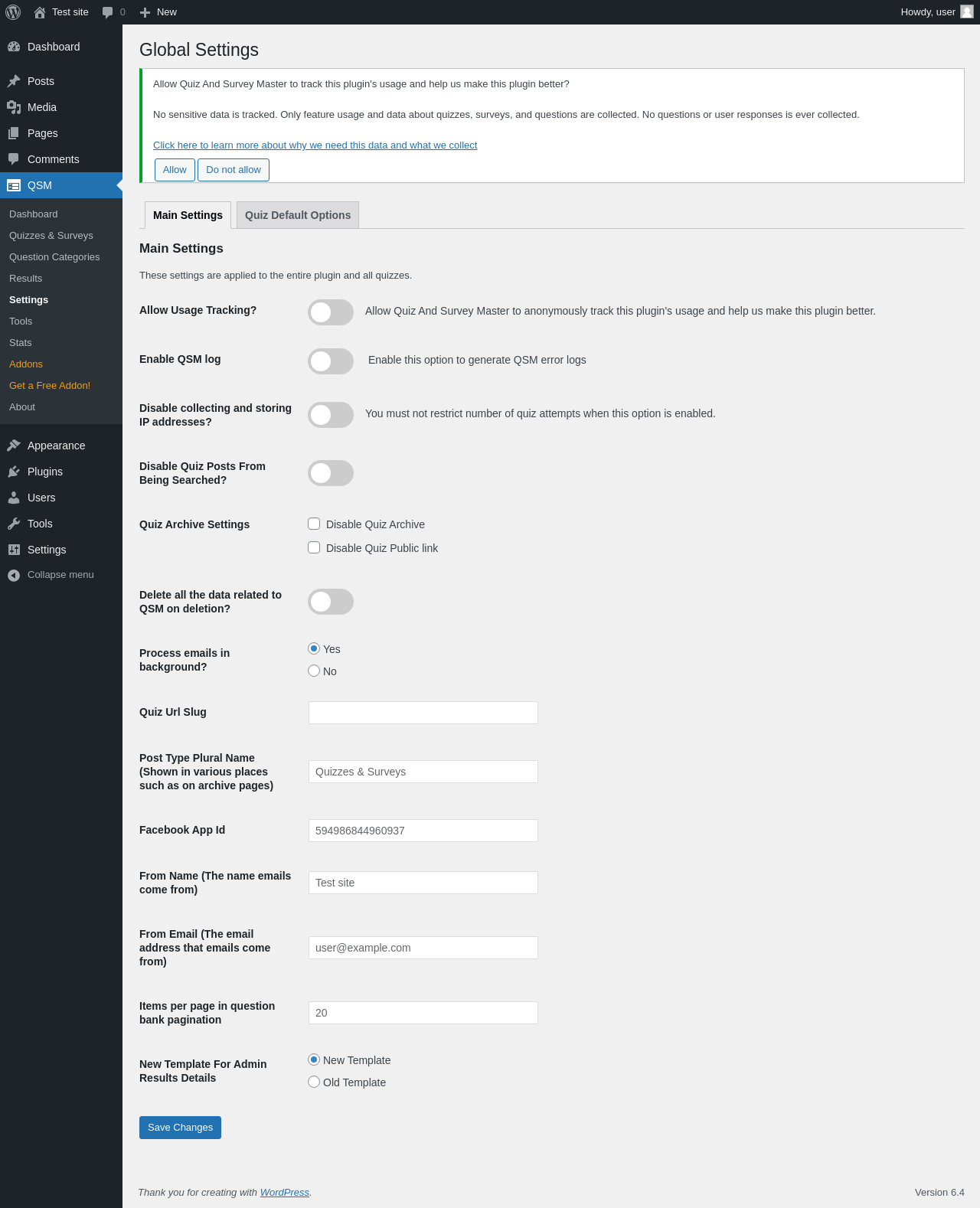Switch to the Main Settings tab
The width and height of the screenshot is (980, 1208).
pos(188,215)
